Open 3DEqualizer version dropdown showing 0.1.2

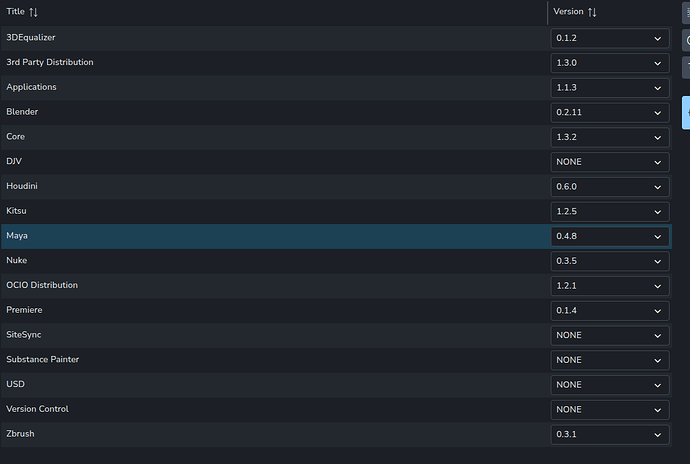coord(610,38)
